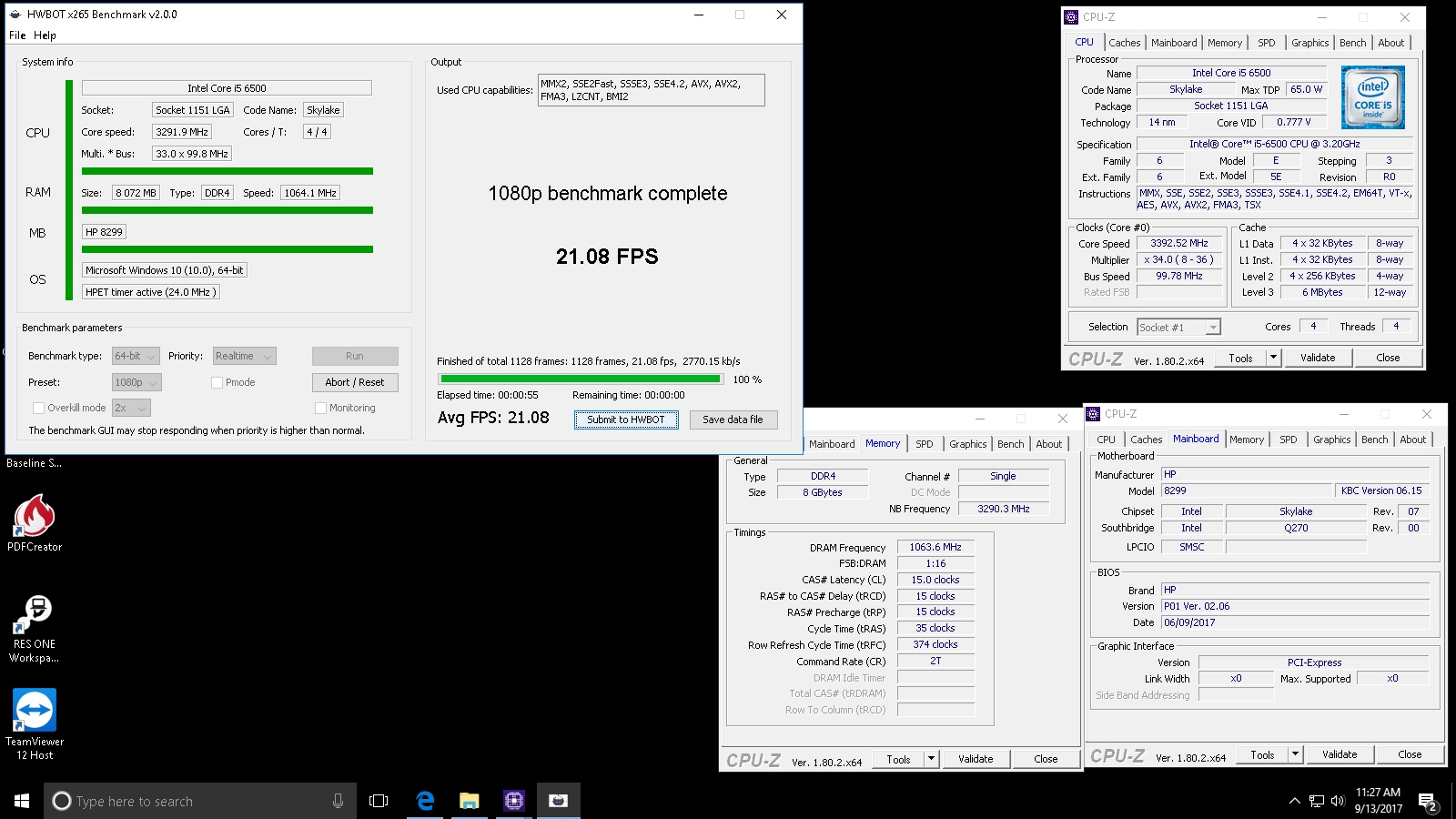Open About tab in CPU-Z Mainboard window

pos(1412,440)
